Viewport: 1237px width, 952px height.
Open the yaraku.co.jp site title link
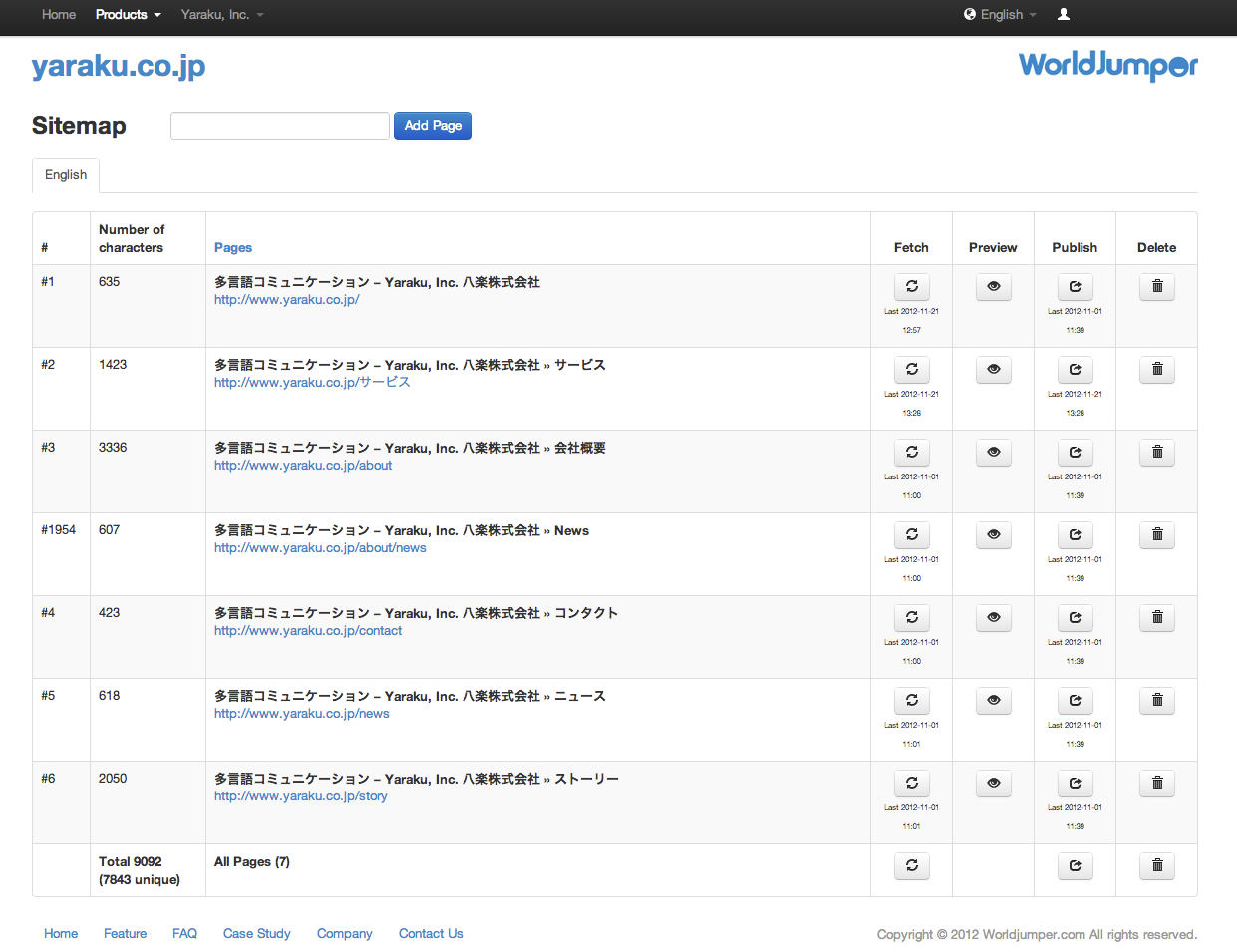pos(119,66)
